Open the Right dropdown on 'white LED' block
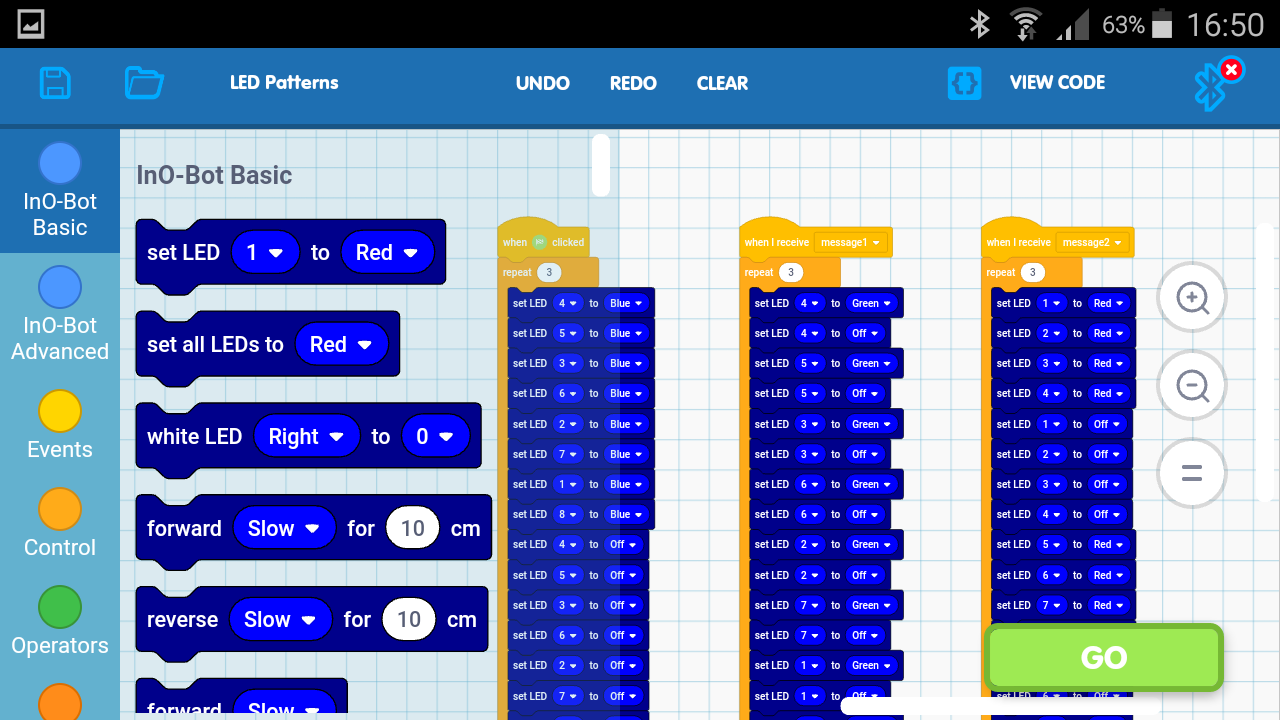This screenshot has width=1280, height=720. tap(307, 437)
